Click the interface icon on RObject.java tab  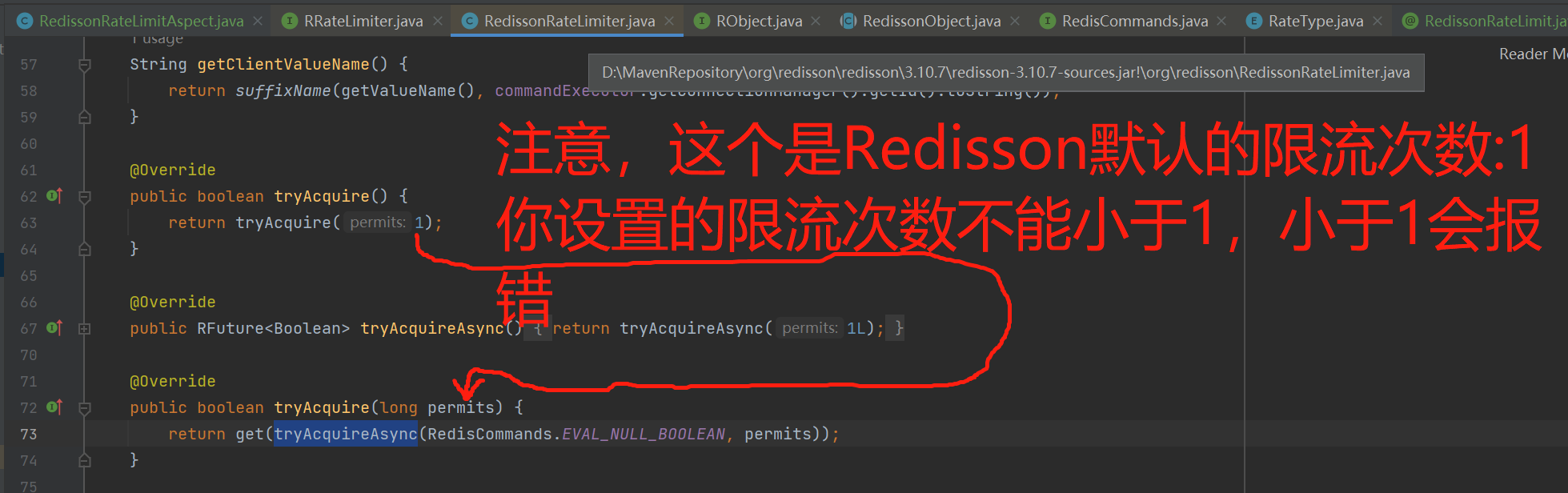[x=702, y=21]
